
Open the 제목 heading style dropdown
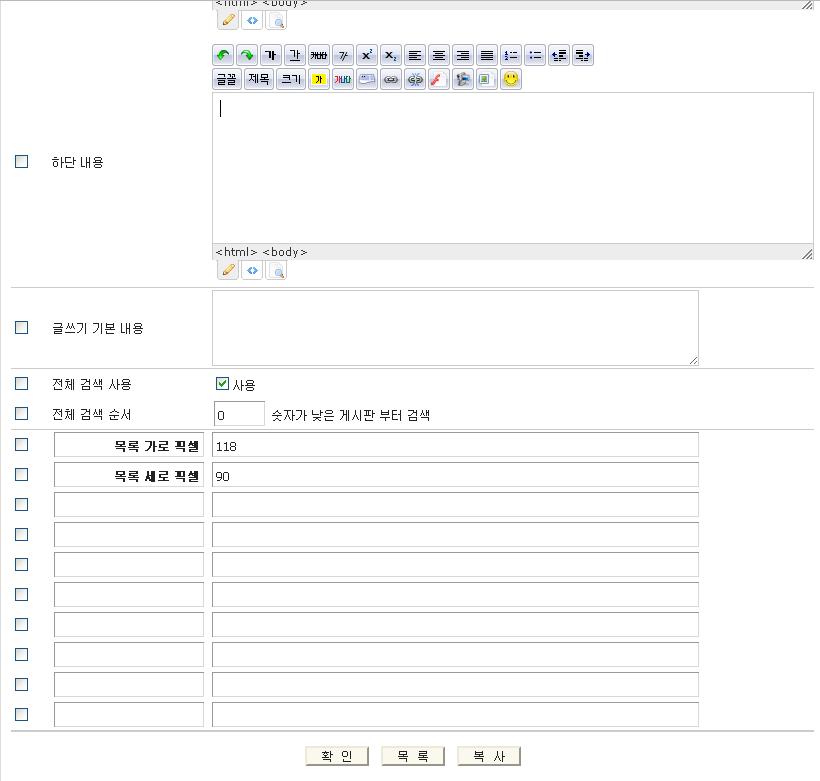click(x=259, y=80)
